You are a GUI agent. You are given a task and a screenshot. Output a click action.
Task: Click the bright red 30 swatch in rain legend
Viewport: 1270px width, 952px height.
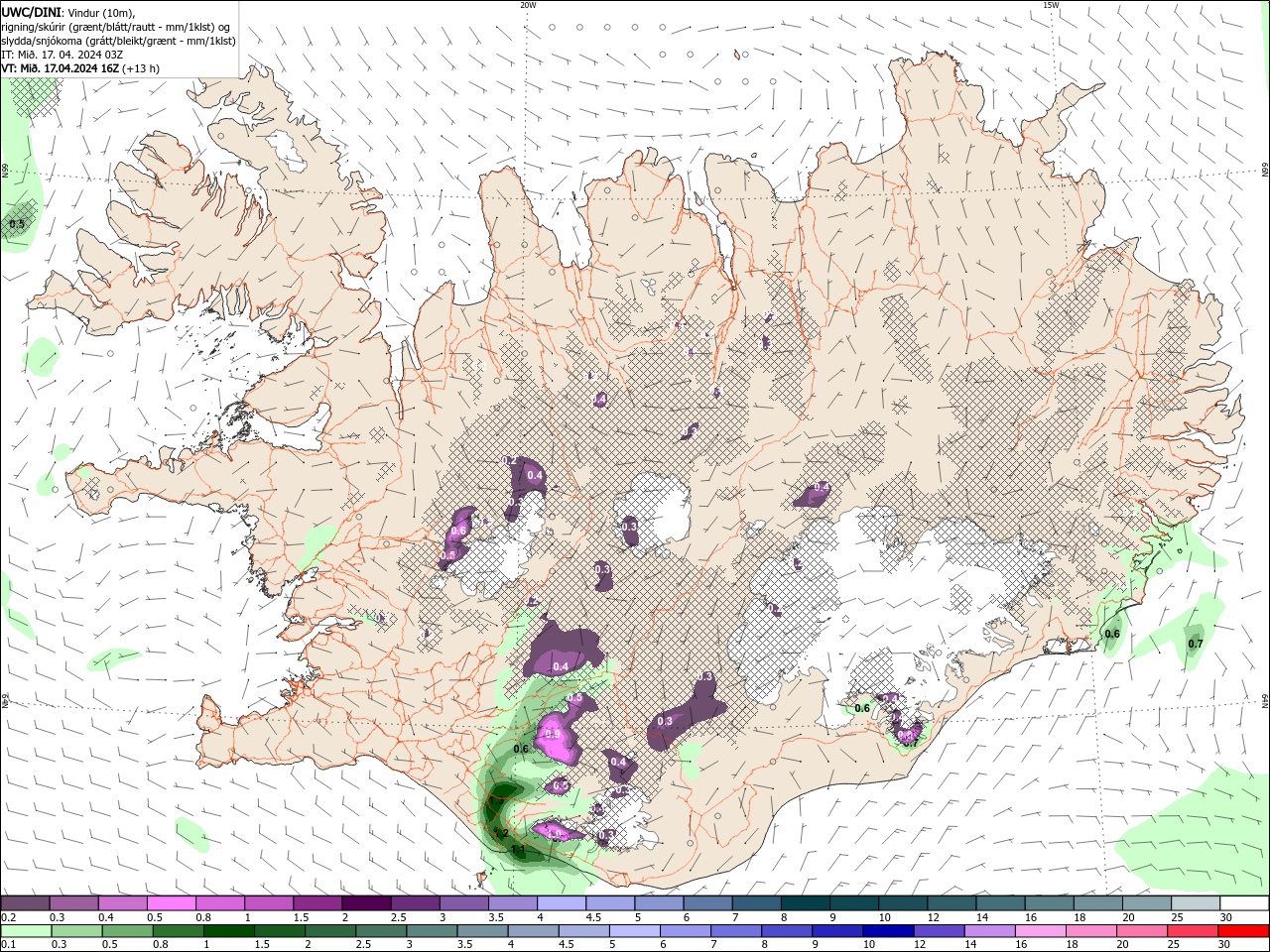[x=1245, y=931]
